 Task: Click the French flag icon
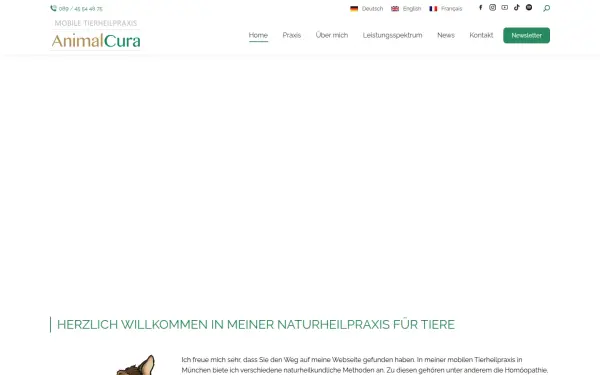click(x=433, y=9)
